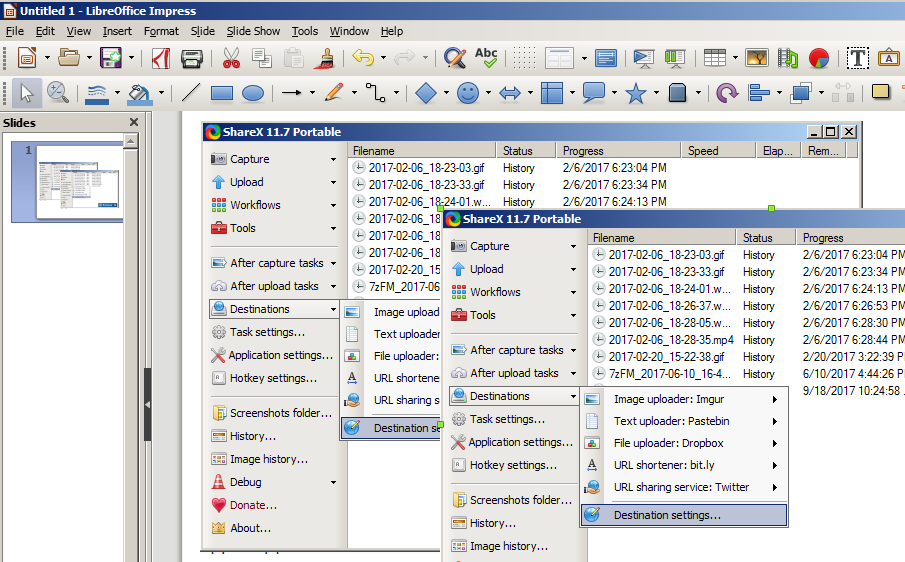Click URL shortener: bit.ly entry

[684, 465]
